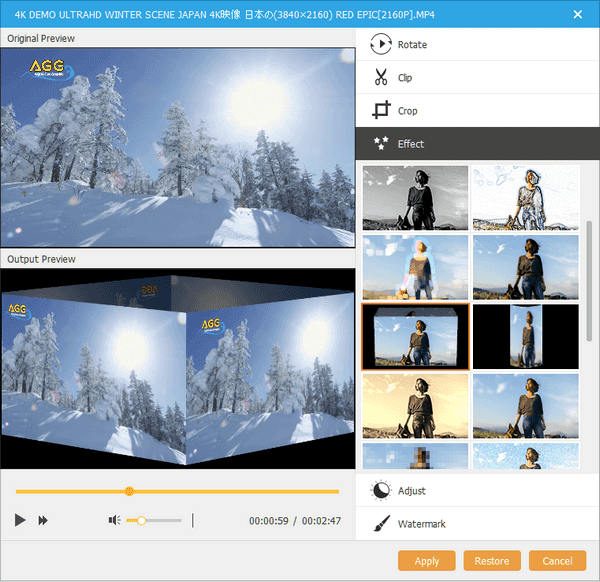This screenshot has width=600, height=582.
Task: Click the volume slider handle
Action: (142, 520)
